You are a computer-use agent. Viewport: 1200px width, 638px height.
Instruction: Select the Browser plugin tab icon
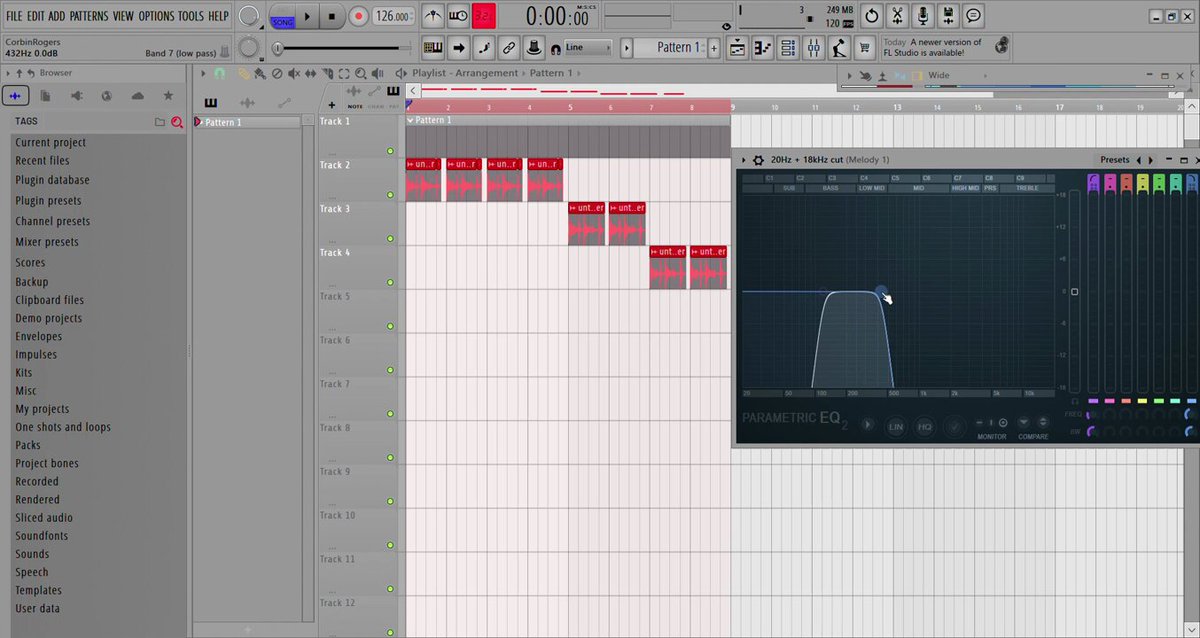tap(77, 96)
